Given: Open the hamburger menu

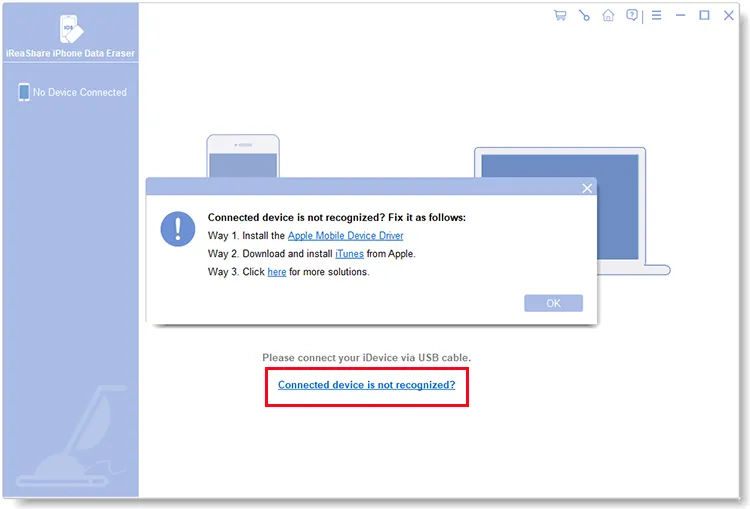Looking at the screenshot, I should (656, 15).
